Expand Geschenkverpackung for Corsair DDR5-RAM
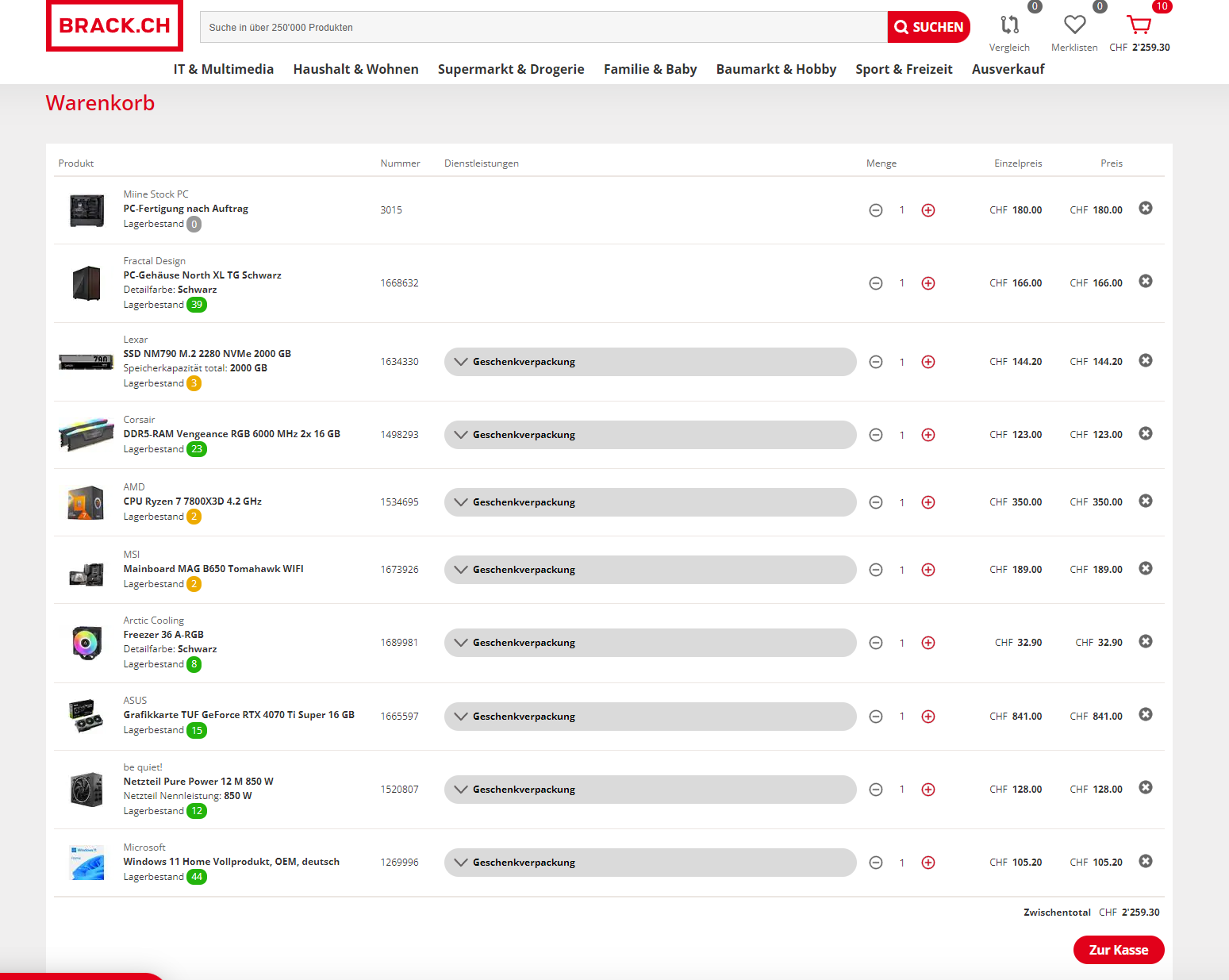The image size is (1229, 980). [650, 435]
